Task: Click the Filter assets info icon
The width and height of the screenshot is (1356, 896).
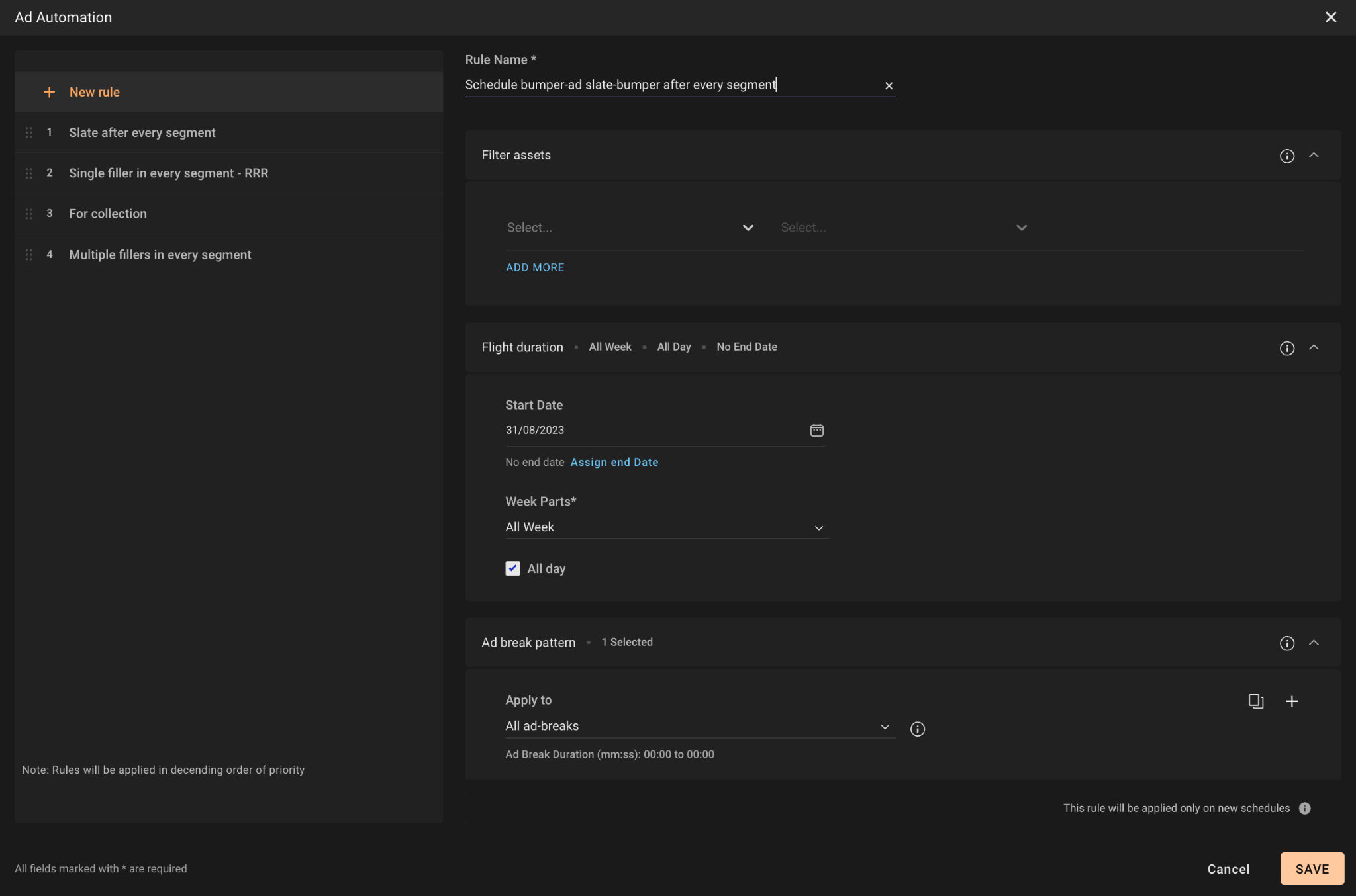Action: point(1286,156)
